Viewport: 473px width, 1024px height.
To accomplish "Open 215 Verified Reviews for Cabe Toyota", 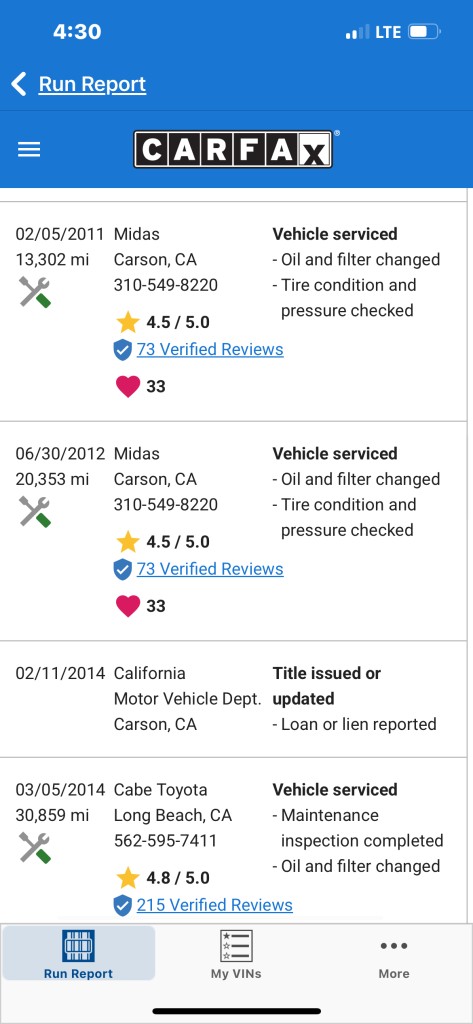I will (x=214, y=905).
